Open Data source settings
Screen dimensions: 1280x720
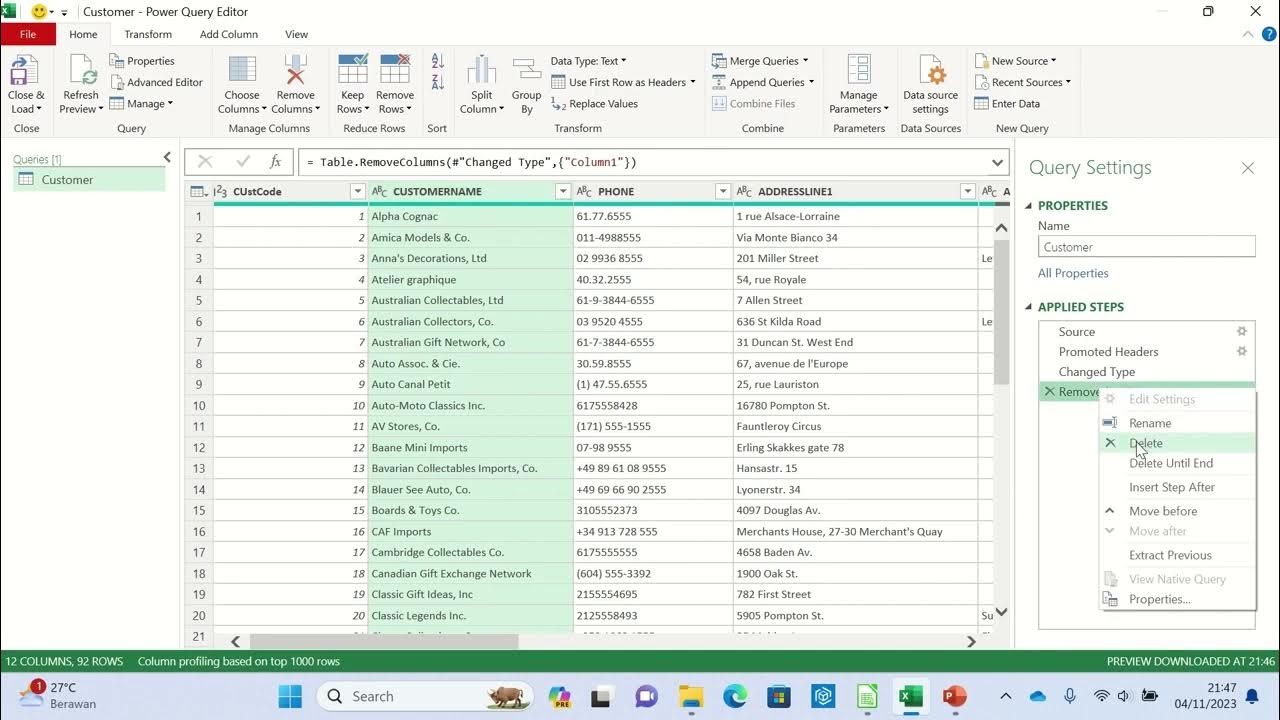point(930,85)
